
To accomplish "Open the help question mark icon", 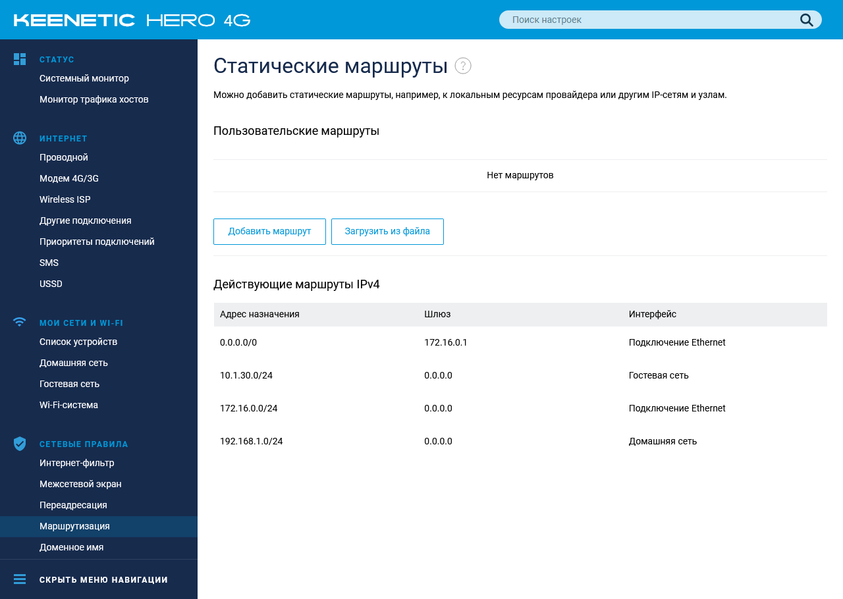I will point(463,66).
